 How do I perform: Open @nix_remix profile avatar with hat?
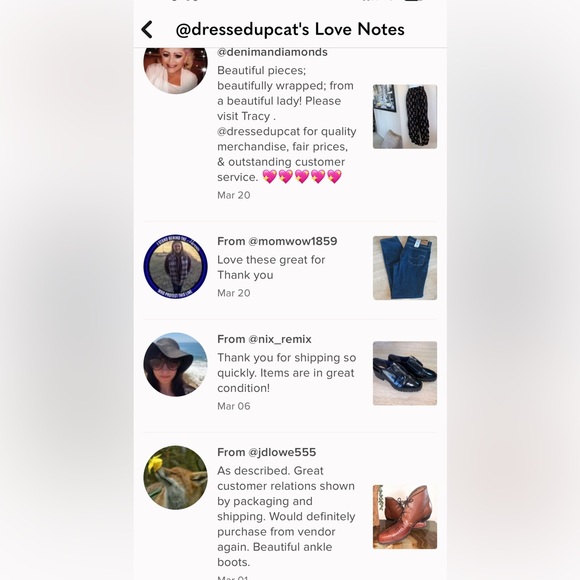pos(175,364)
